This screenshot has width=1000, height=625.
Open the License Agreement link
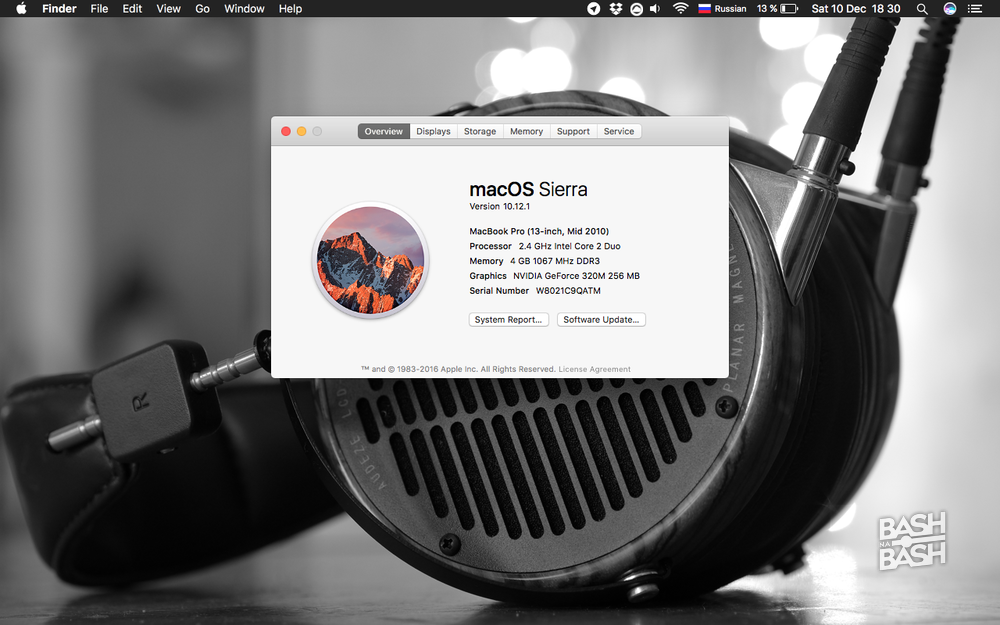click(594, 369)
